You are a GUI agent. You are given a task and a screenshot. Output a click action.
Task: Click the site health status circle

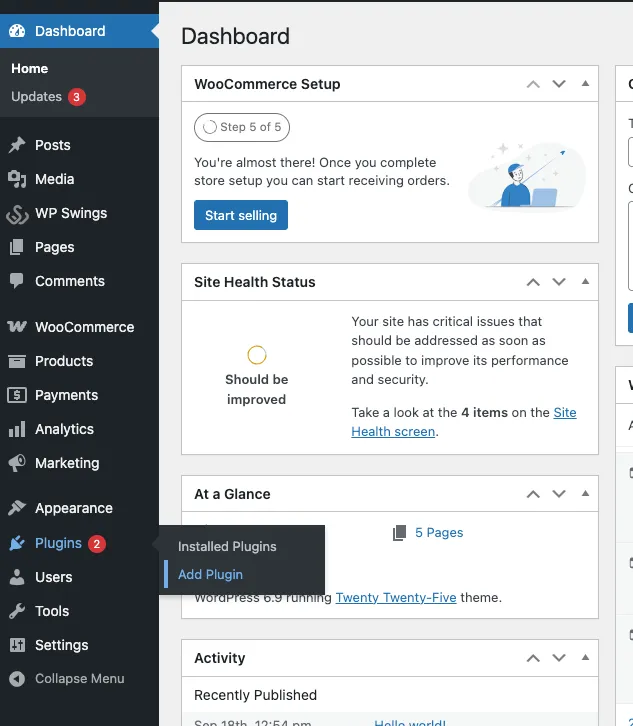(x=257, y=355)
